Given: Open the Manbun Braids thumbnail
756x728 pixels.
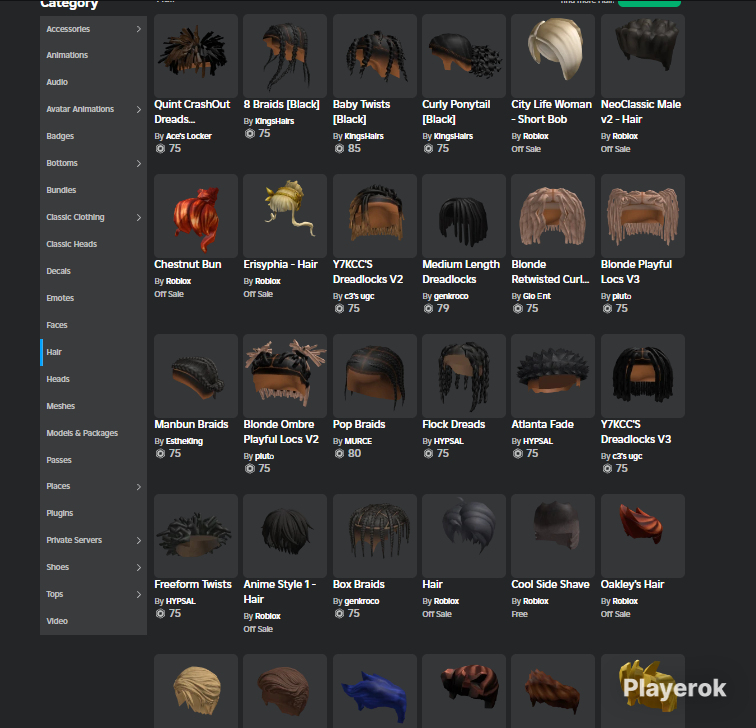Looking at the screenshot, I should (x=196, y=376).
